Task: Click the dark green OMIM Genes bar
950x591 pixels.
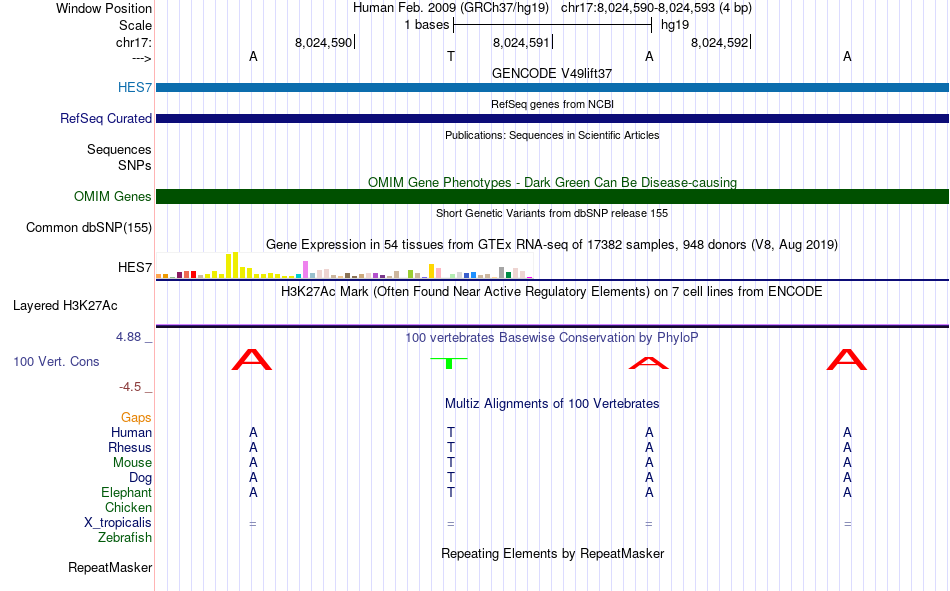Action: click(552, 196)
